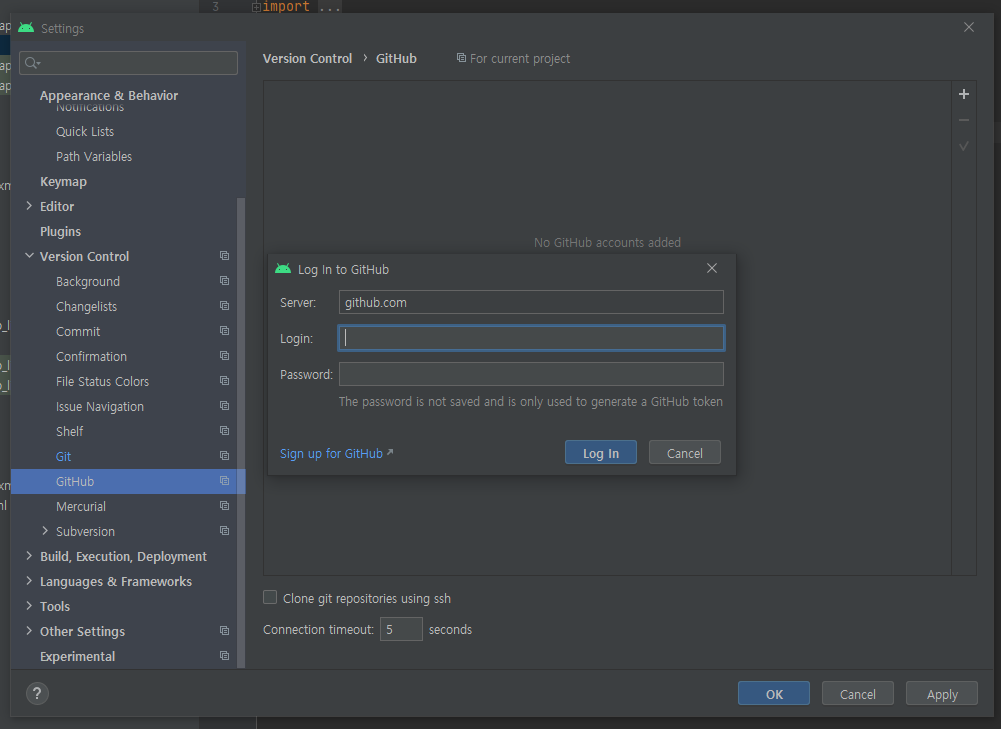The image size is (1001, 729).
Task: Click project-level icon beside Confirmation
Action: tap(224, 356)
